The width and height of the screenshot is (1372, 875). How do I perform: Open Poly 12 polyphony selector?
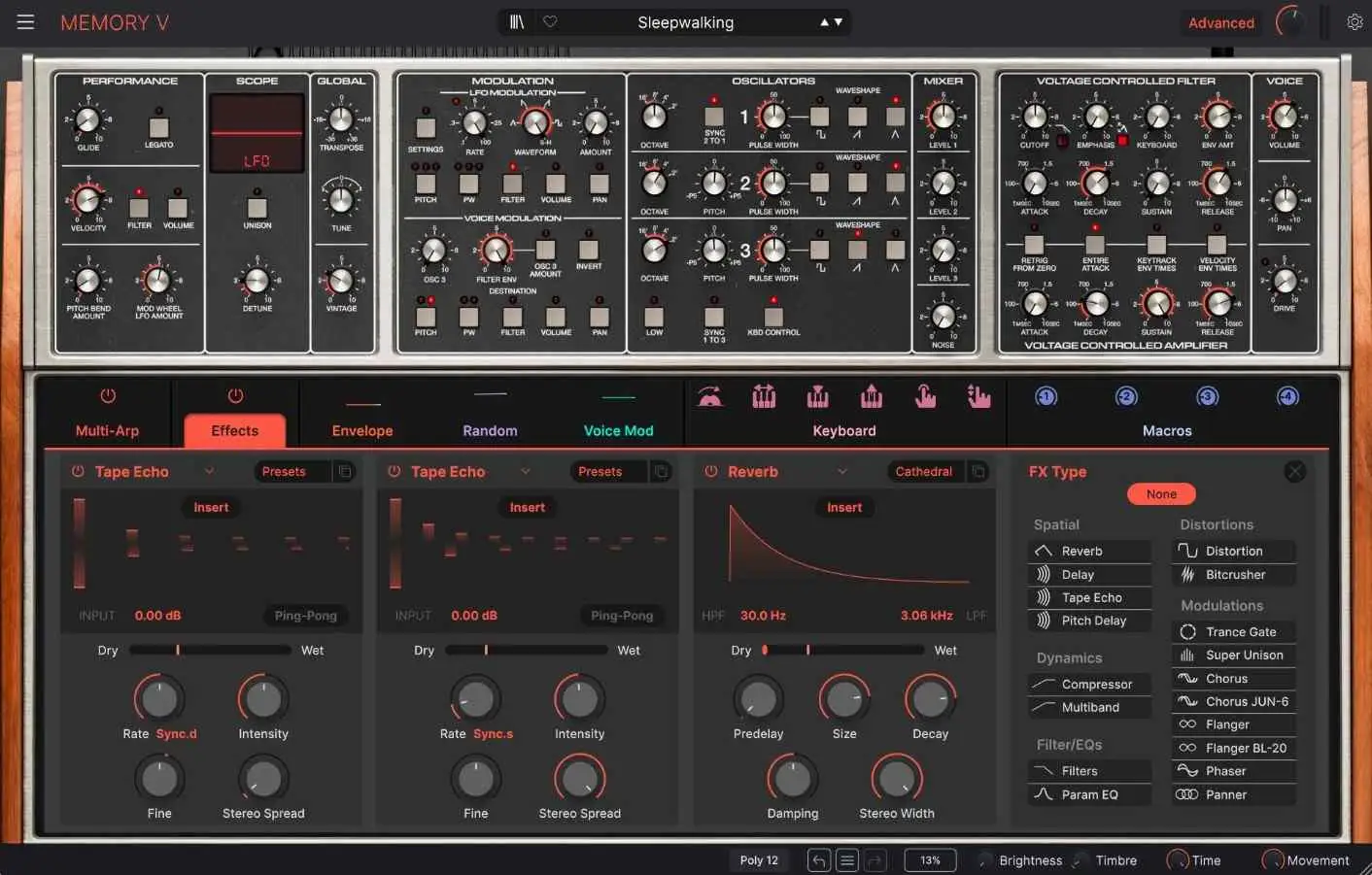tap(759, 860)
